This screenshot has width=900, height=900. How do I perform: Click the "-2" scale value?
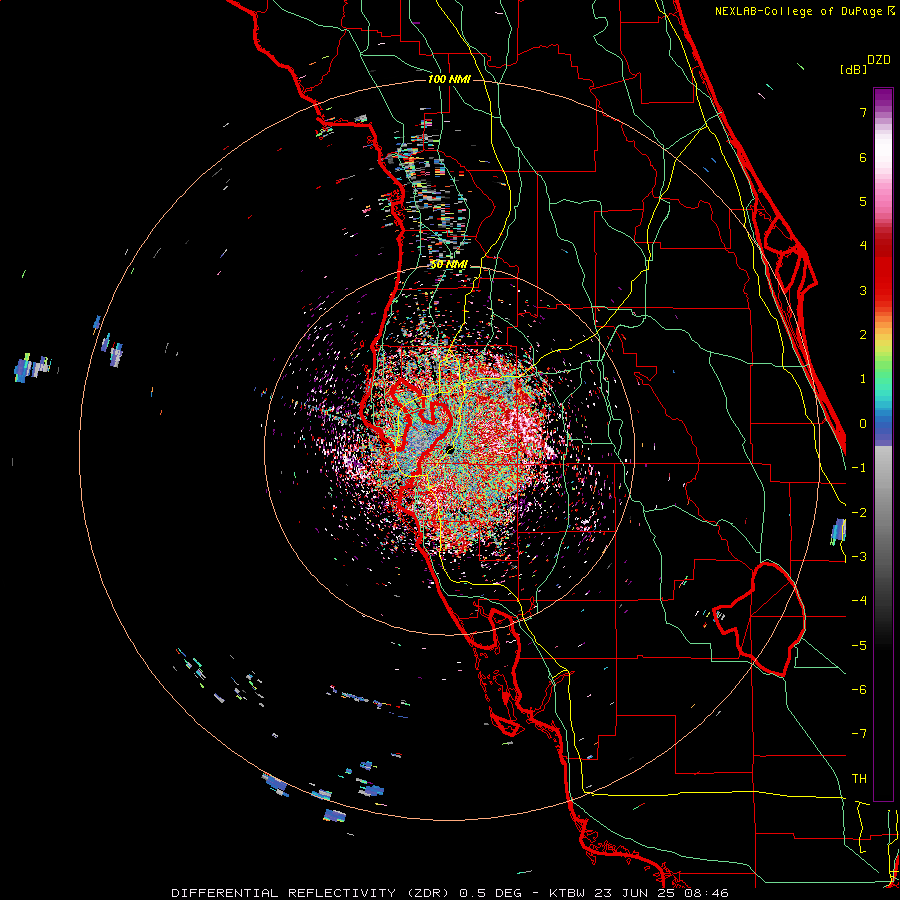pyautogui.click(x=859, y=513)
